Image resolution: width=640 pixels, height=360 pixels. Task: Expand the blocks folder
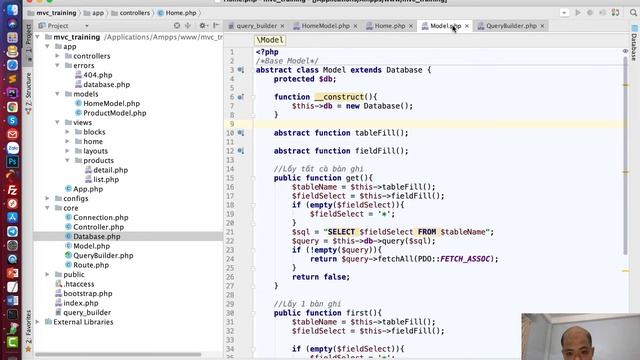67,132
